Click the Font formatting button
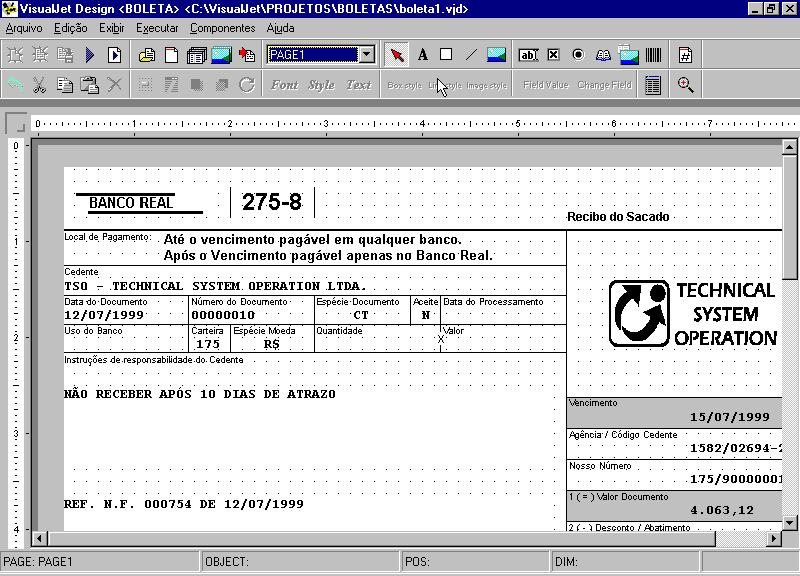This screenshot has width=800, height=576. point(285,85)
